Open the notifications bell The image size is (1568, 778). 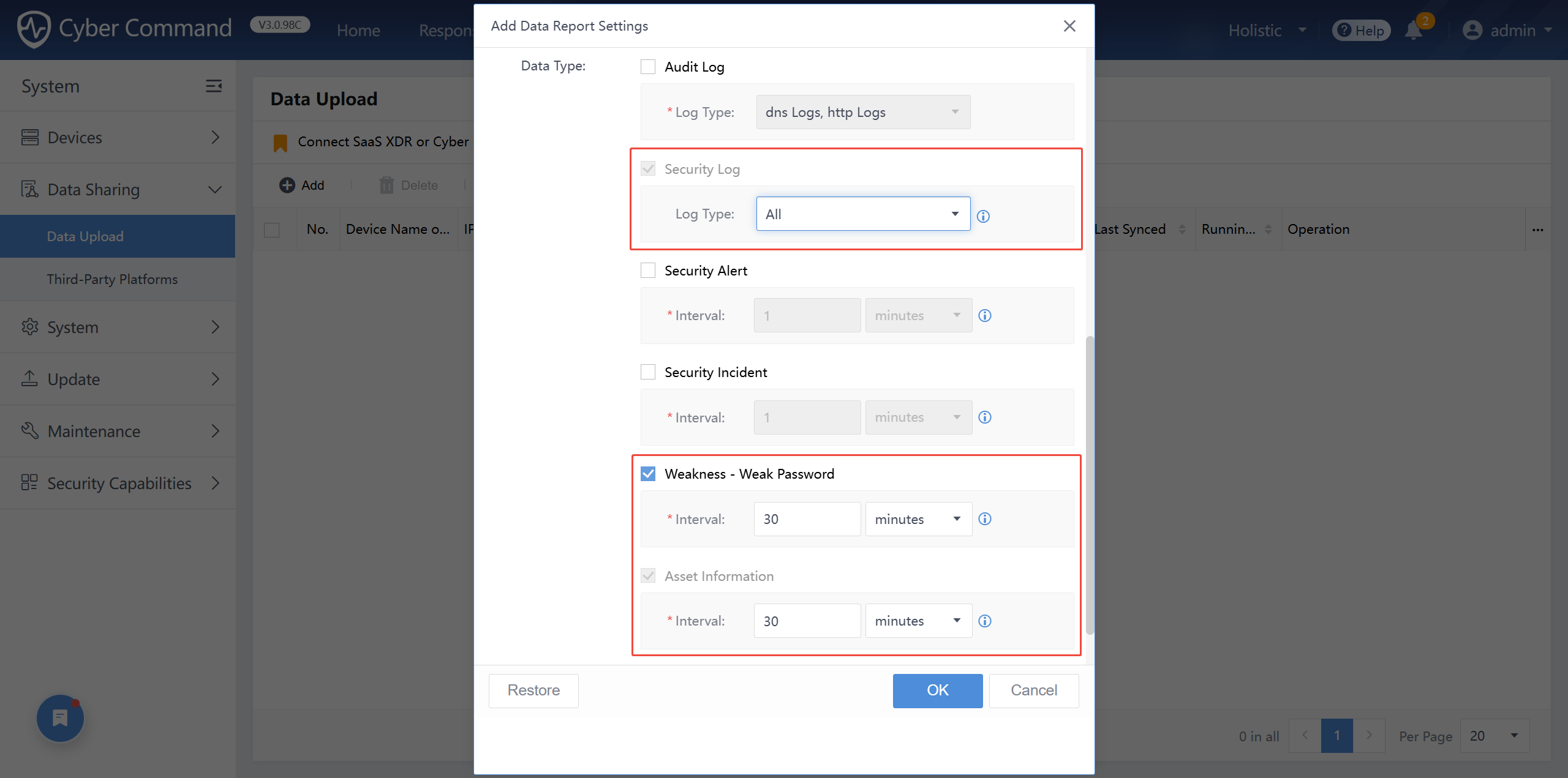[1414, 30]
